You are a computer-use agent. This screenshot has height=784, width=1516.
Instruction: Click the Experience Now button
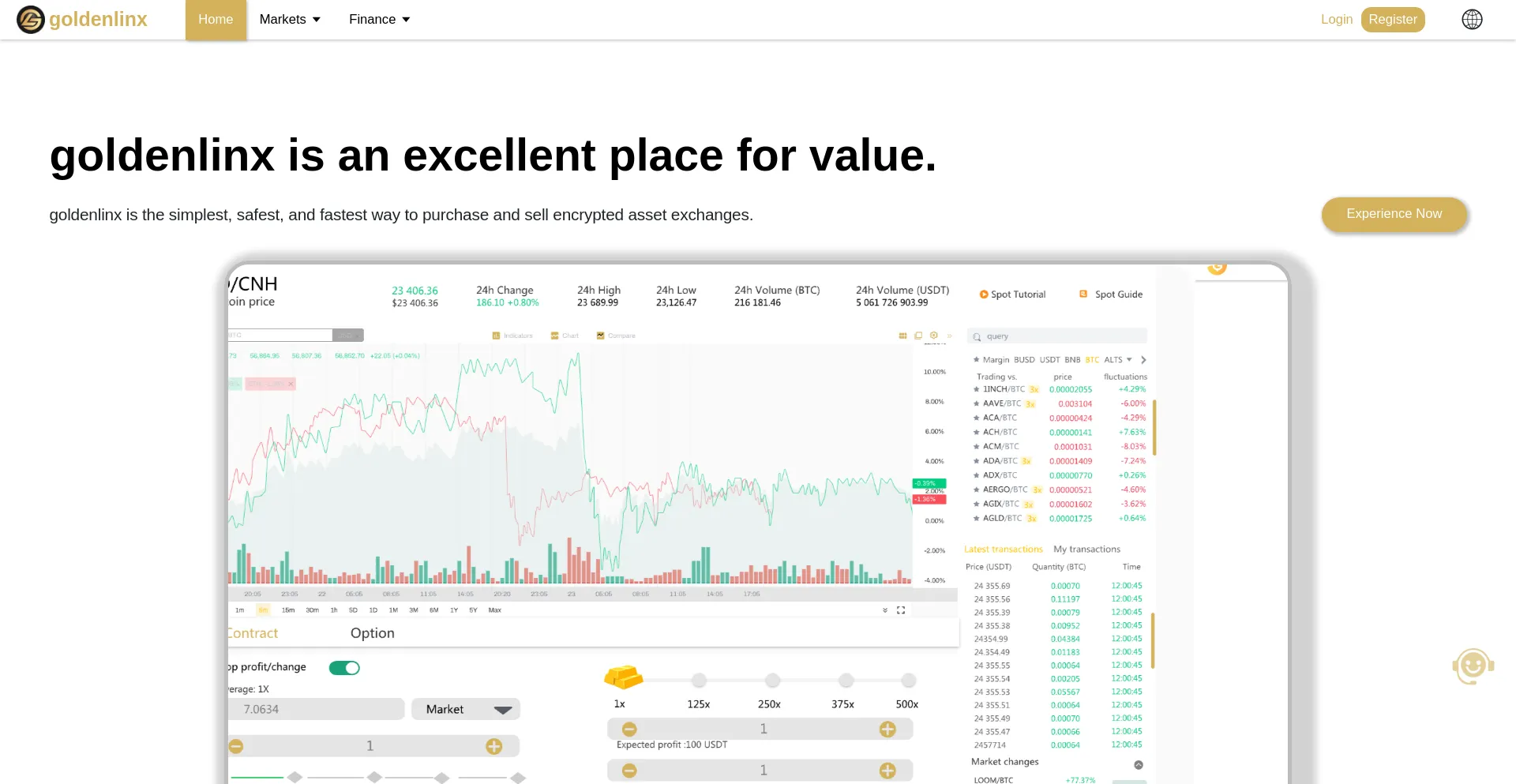(1394, 214)
